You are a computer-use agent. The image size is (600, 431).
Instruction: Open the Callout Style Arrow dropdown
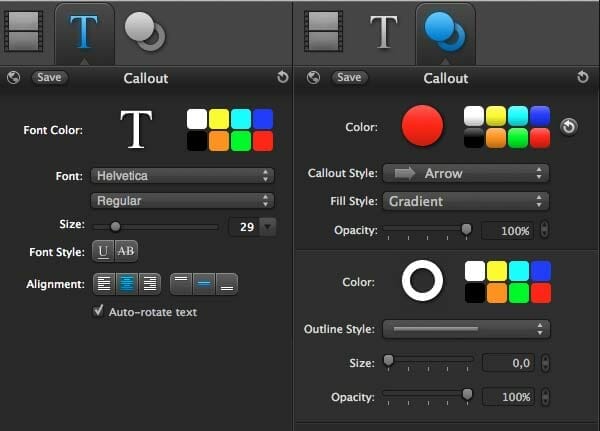click(466, 173)
